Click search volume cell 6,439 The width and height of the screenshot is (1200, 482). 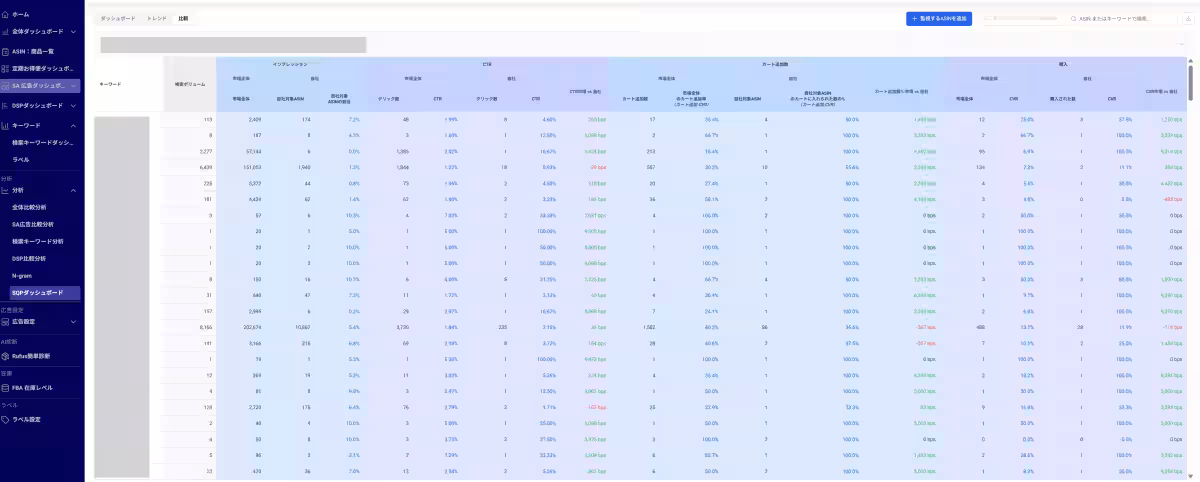[x=206, y=168]
